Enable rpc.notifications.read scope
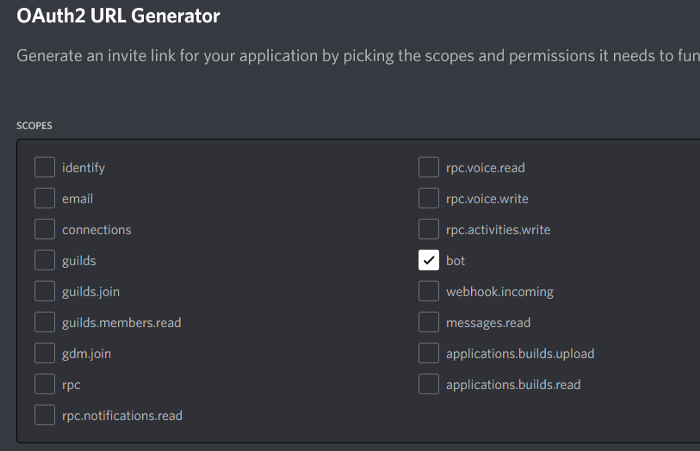This screenshot has width=700, height=451. pyautogui.click(x=44, y=415)
